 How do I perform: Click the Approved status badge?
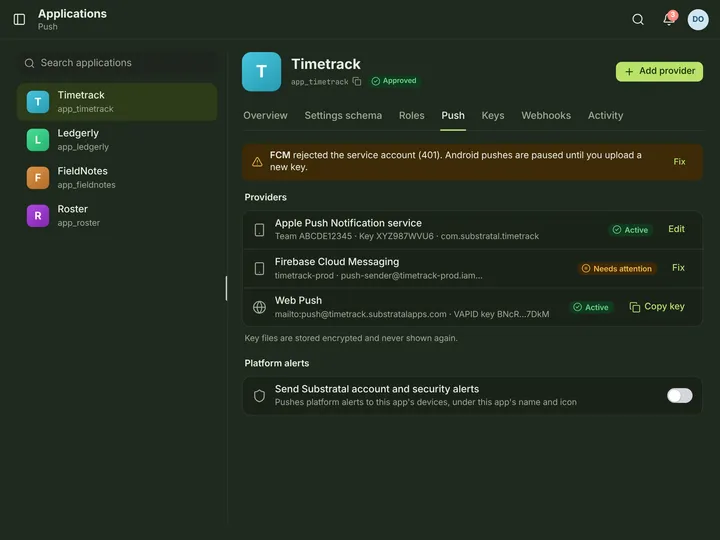click(394, 81)
